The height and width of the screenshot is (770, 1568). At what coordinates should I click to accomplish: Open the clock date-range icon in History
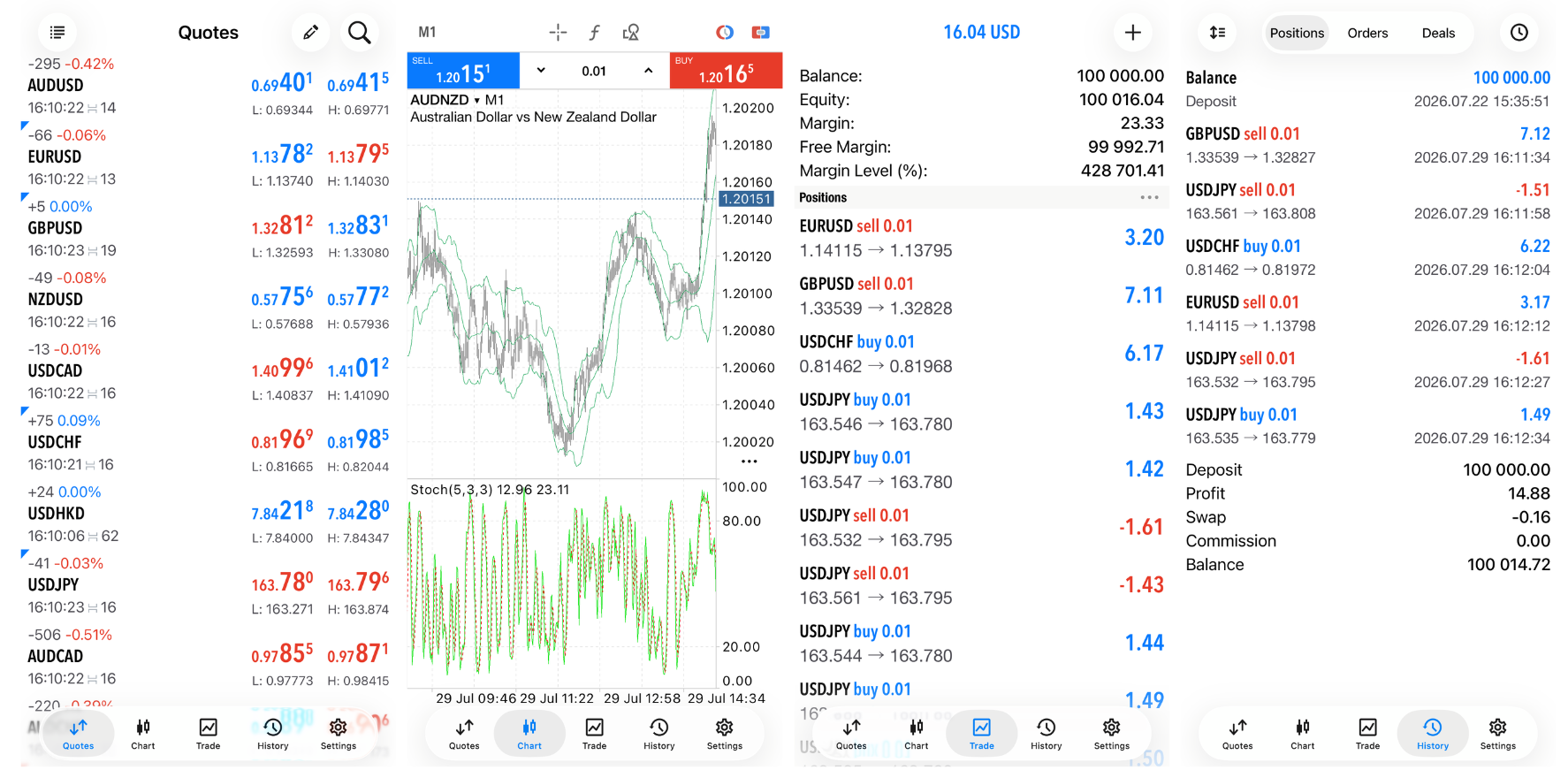(1519, 33)
